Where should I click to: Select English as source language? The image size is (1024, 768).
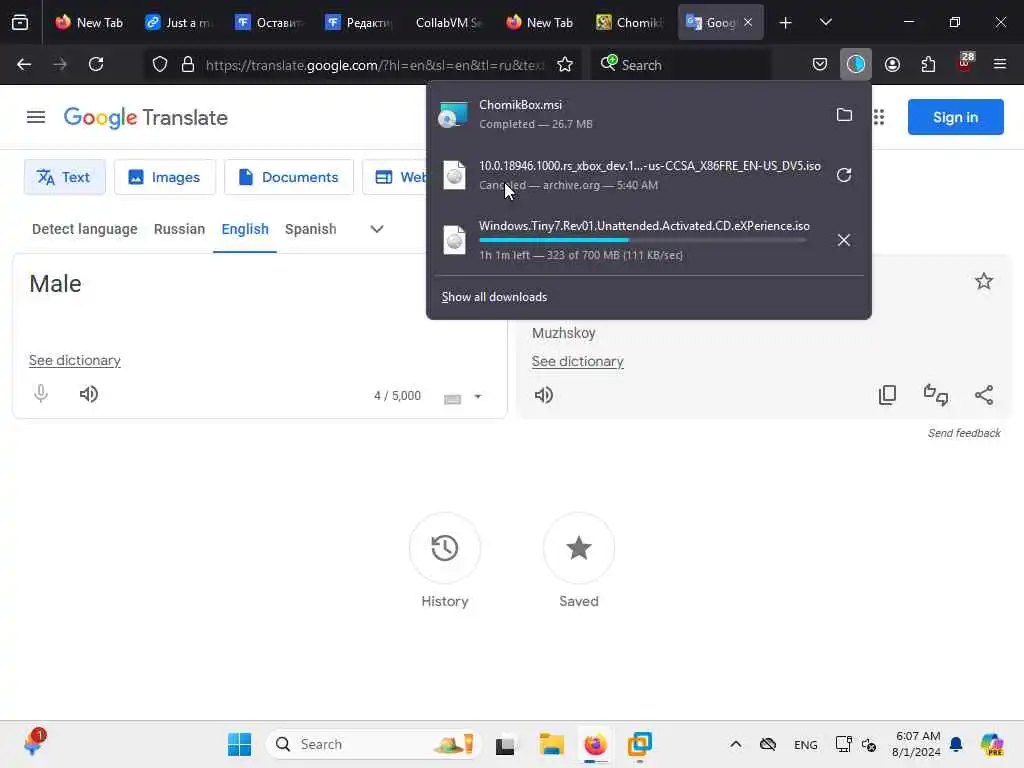(245, 229)
